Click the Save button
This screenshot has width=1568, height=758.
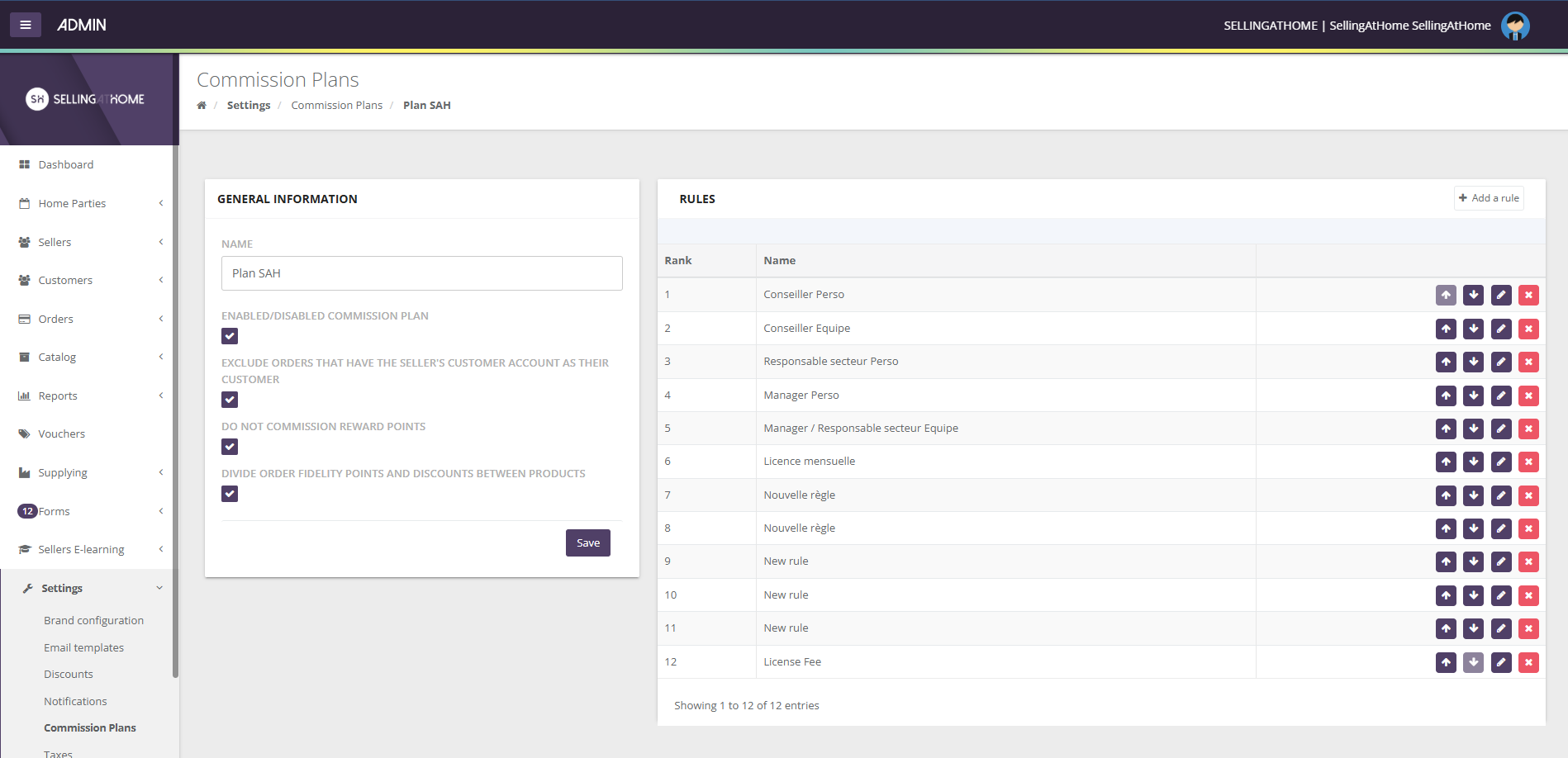click(587, 542)
